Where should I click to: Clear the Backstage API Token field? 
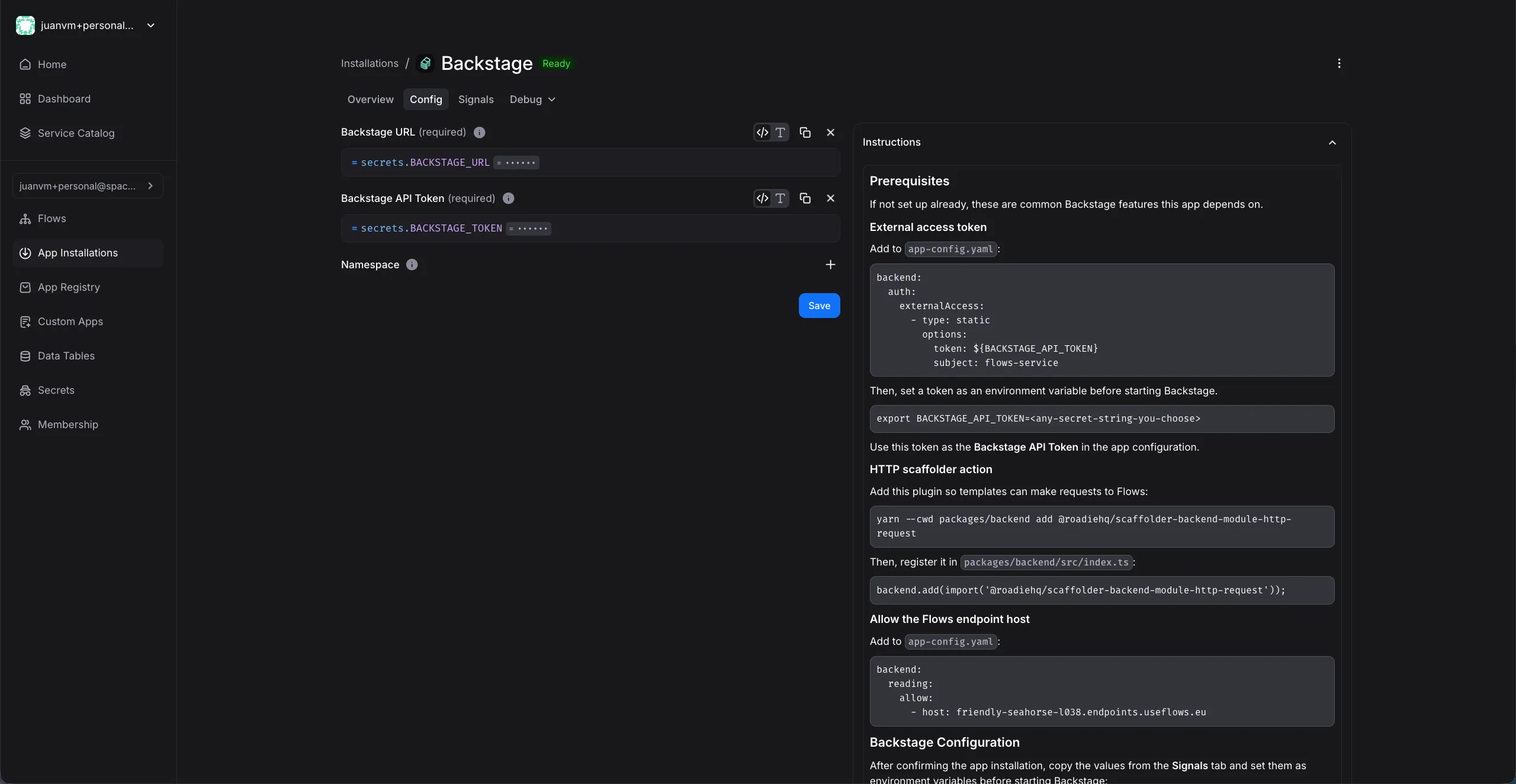830,198
